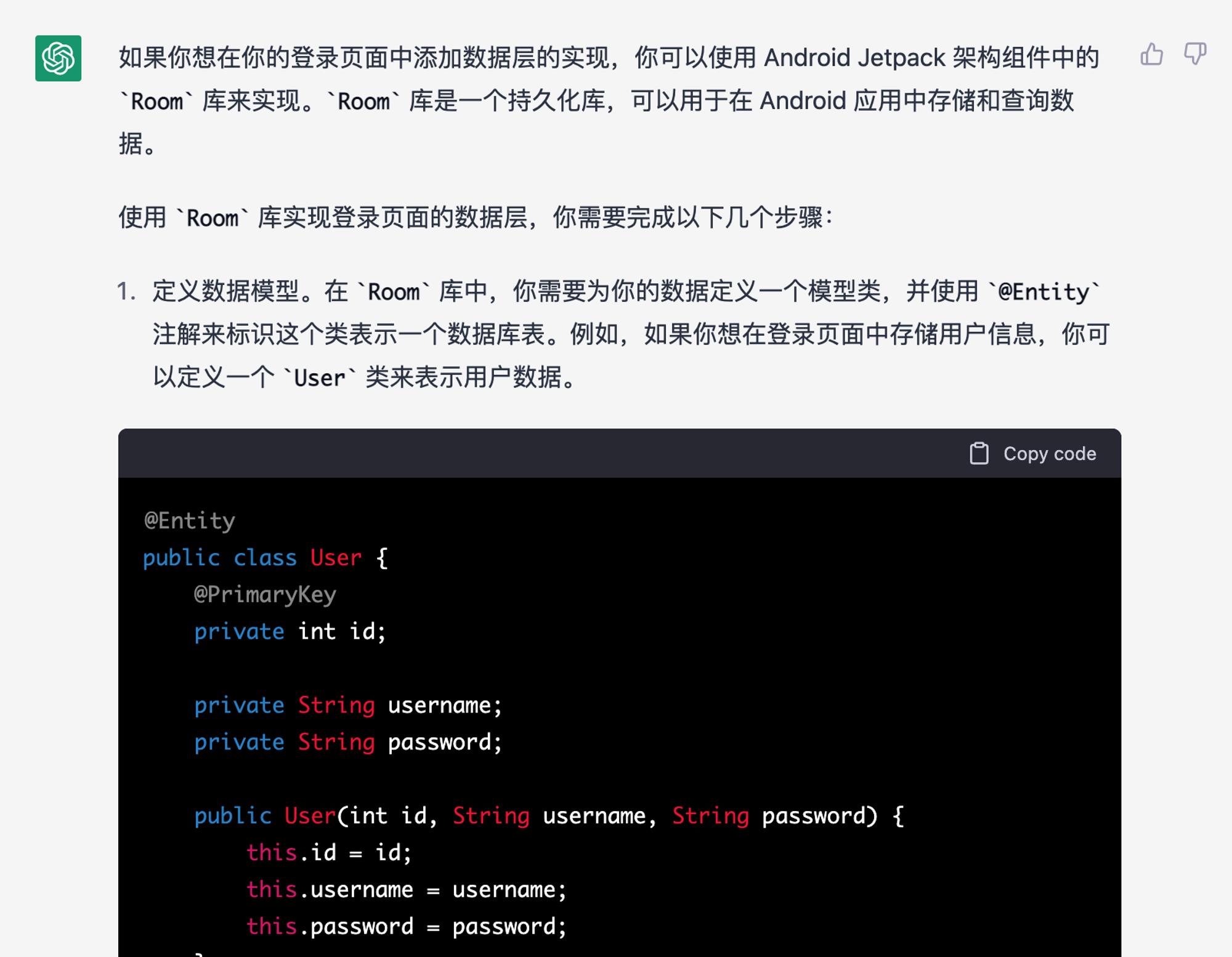Click the text '定义数据模型' in step one
Screen dimensions: 1232x957
click(x=226, y=291)
